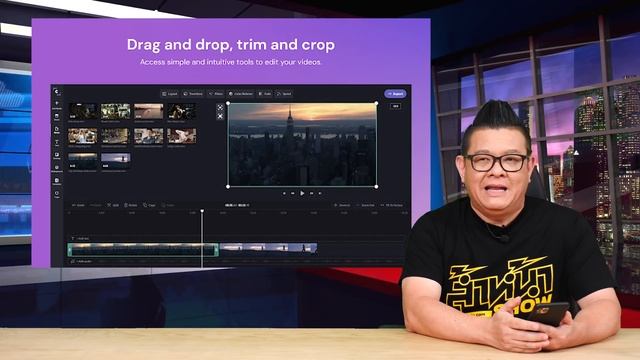Split the clip with the scissors tool
Screen dimensions: 640x360
(x=113, y=205)
